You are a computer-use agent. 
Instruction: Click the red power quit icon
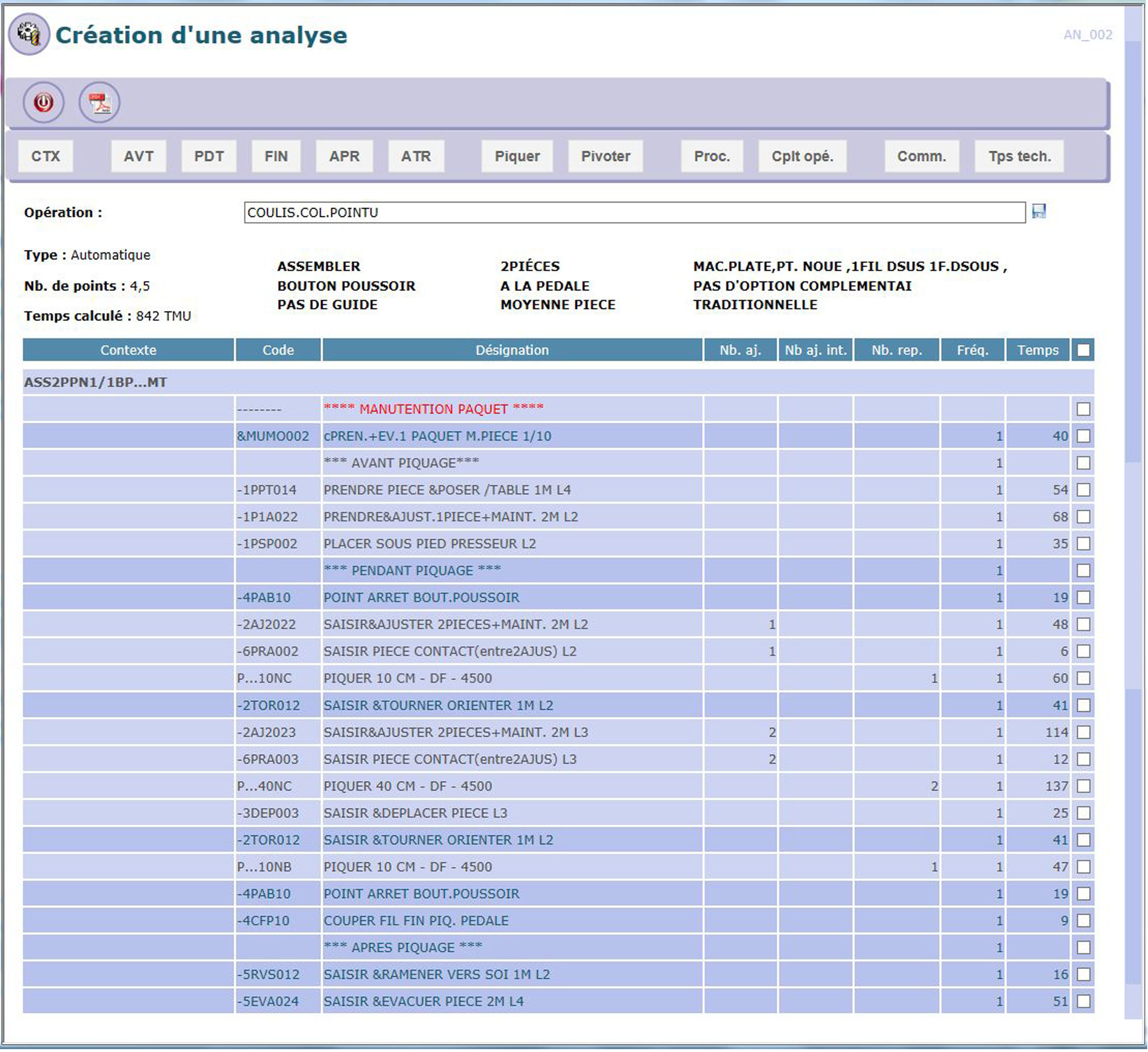point(43,103)
